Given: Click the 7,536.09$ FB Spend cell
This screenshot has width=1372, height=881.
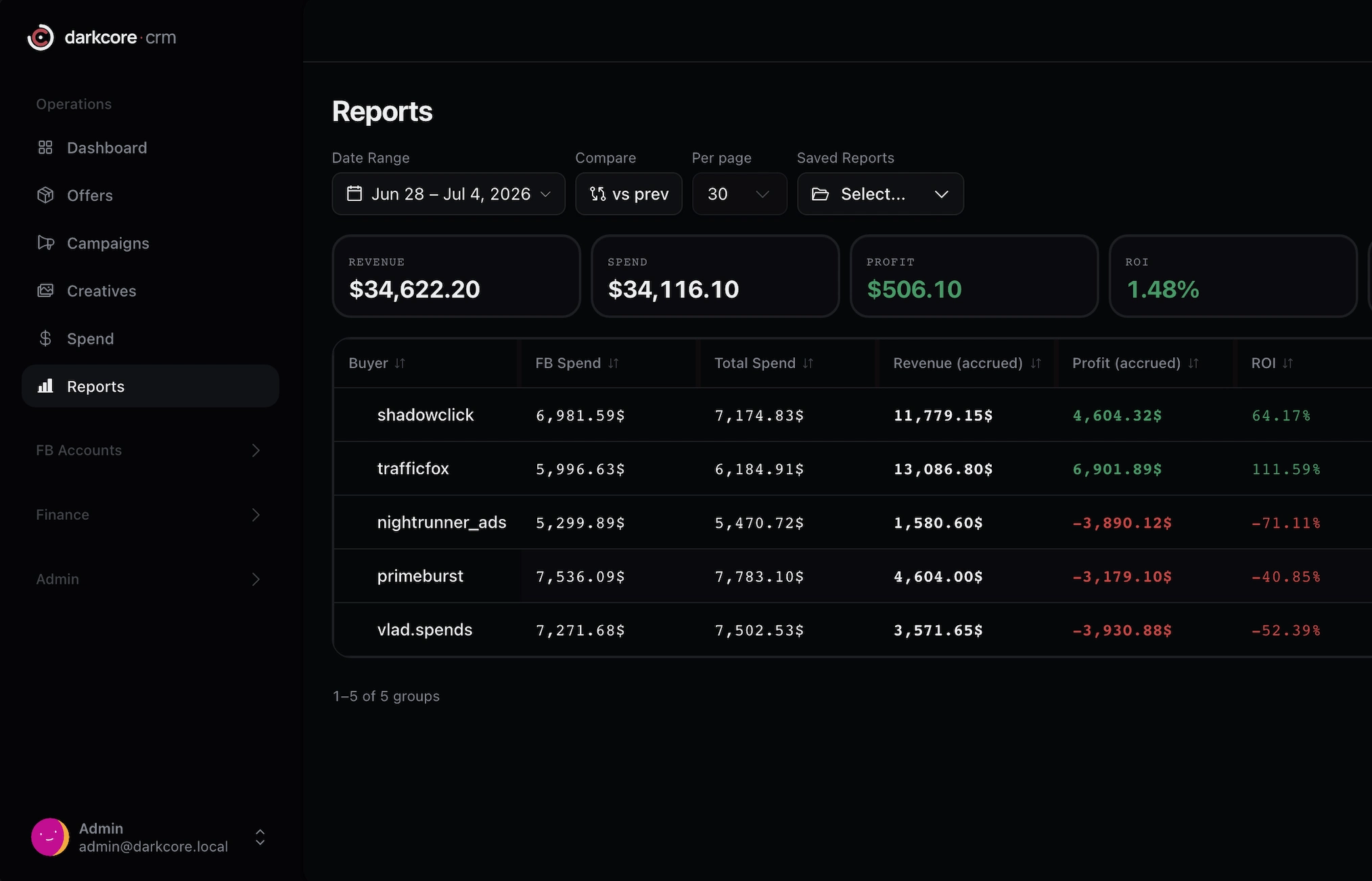Looking at the screenshot, I should pyautogui.click(x=580, y=577).
